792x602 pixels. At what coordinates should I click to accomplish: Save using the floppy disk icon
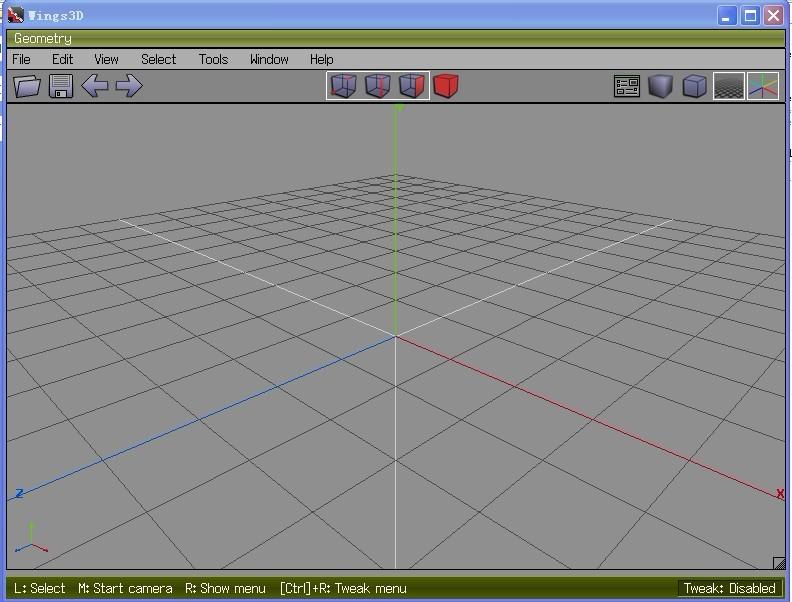point(61,85)
